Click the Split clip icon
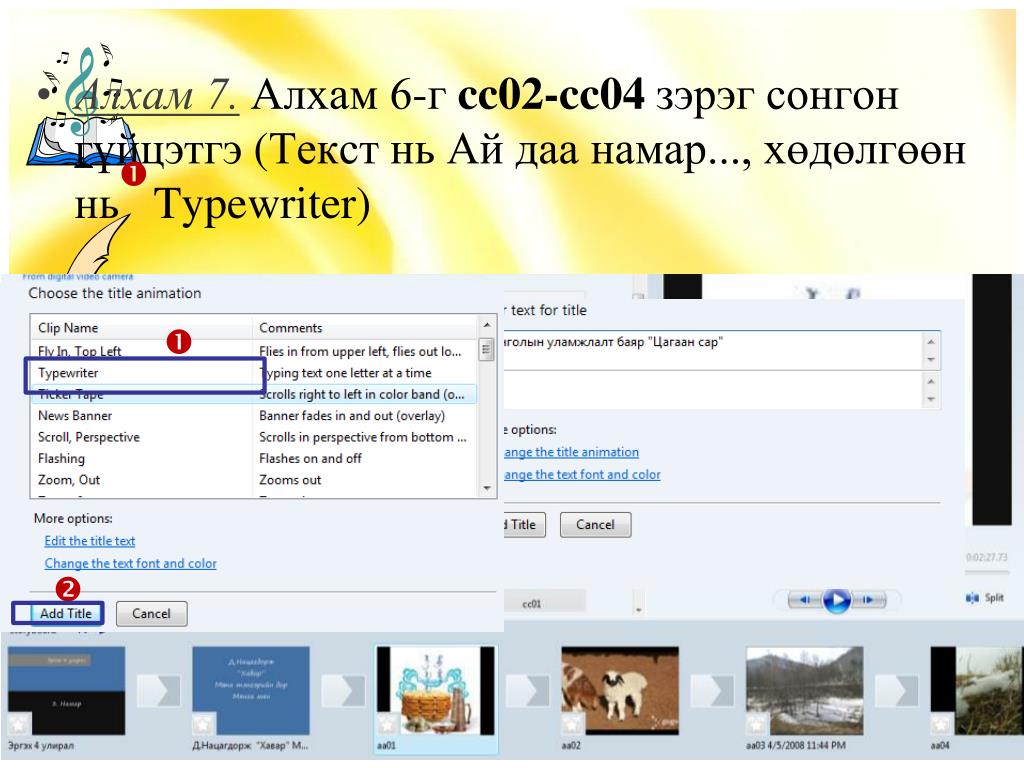The height and width of the screenshot is (768, 1024). [972, 598]
